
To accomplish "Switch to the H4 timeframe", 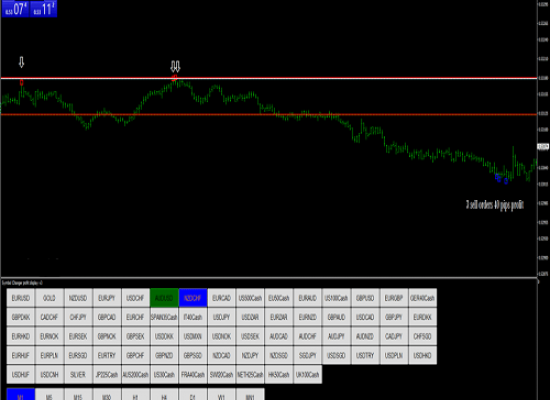I will [x=164, y=394].
